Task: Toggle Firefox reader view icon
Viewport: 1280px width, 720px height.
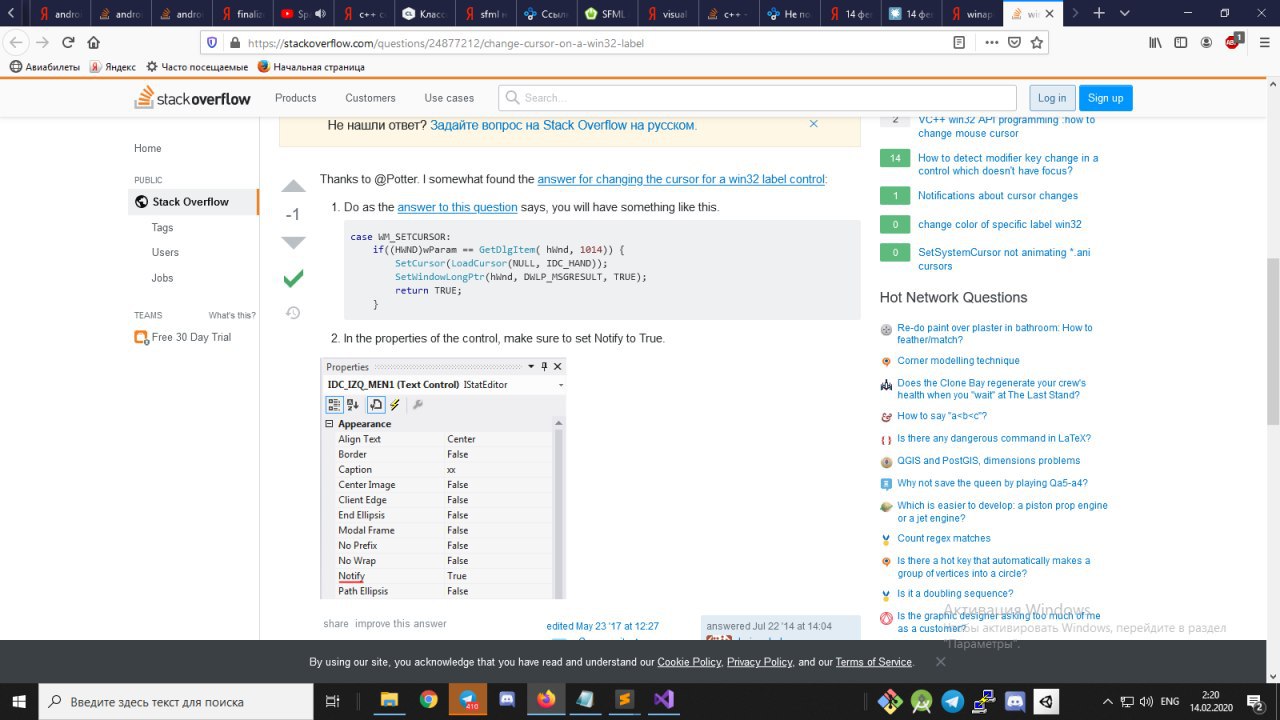Action: 960,43
